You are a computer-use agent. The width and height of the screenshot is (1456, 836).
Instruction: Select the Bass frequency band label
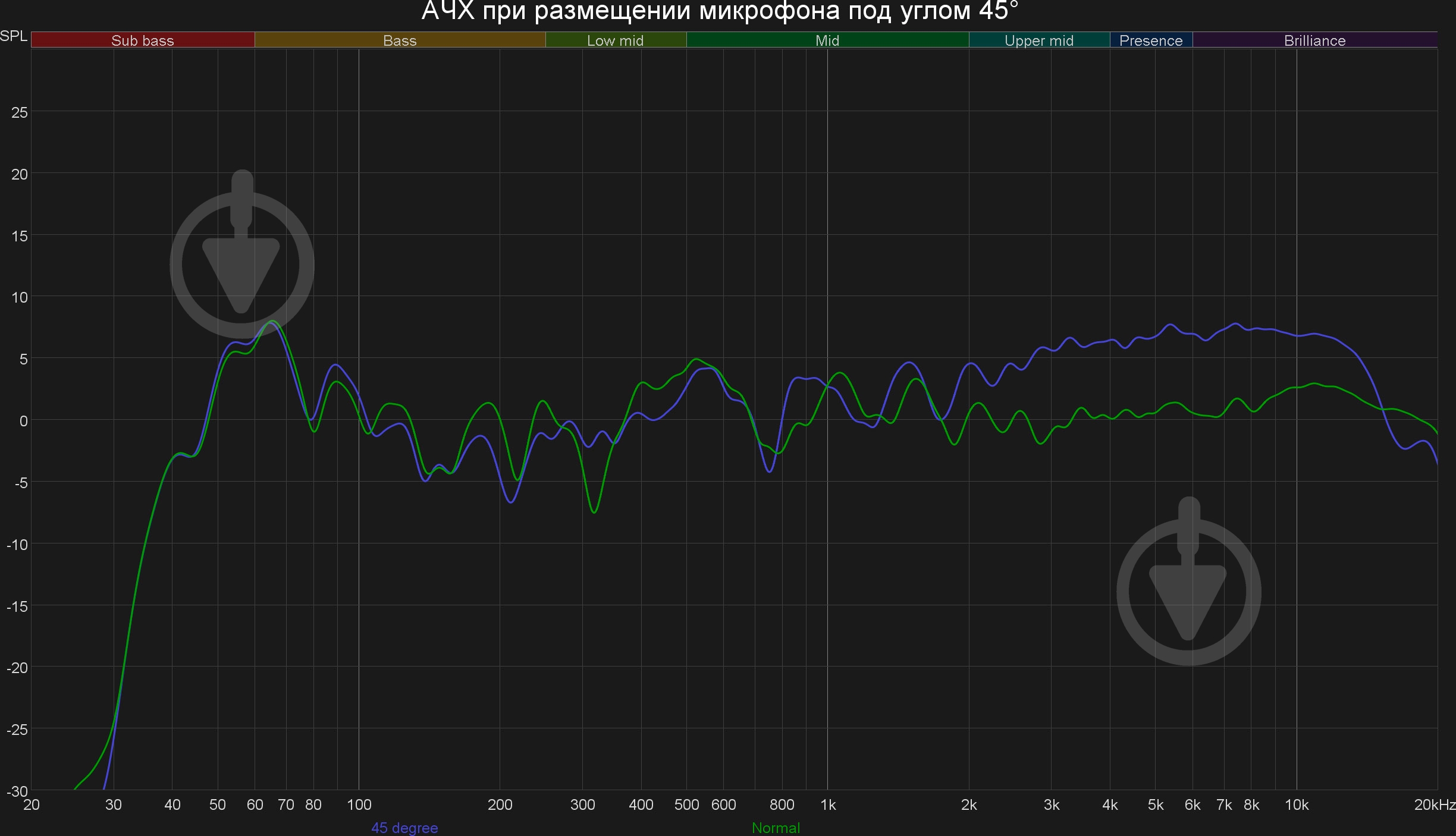tap(400, 40)
